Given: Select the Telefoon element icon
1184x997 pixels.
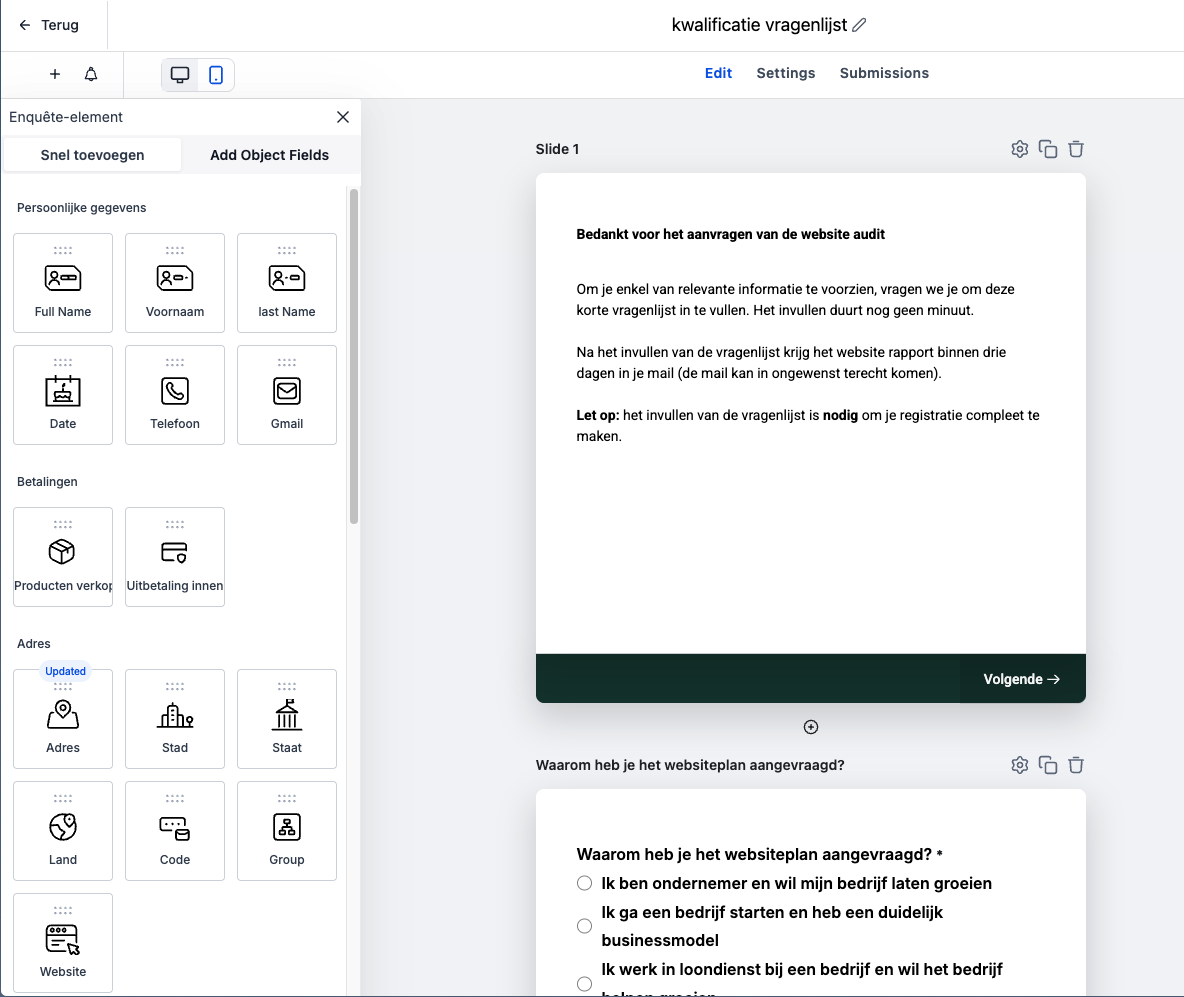Looking at the screenshot, I should tap(175, 391).
